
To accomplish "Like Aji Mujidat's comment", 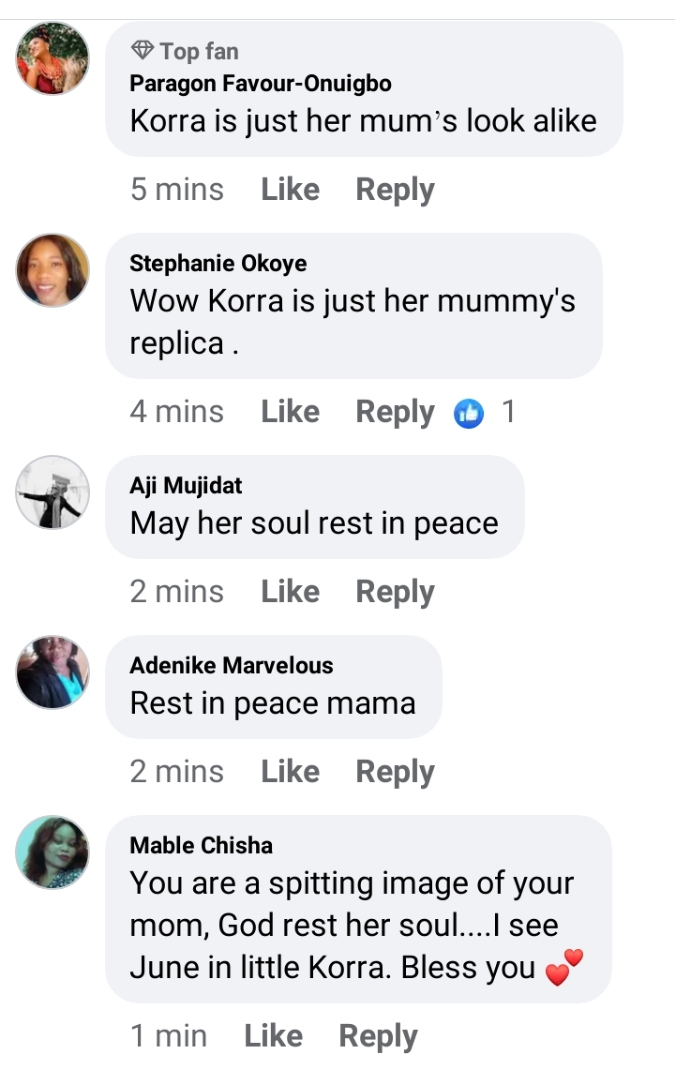I will pyautogui.click(x=290, y=592).
